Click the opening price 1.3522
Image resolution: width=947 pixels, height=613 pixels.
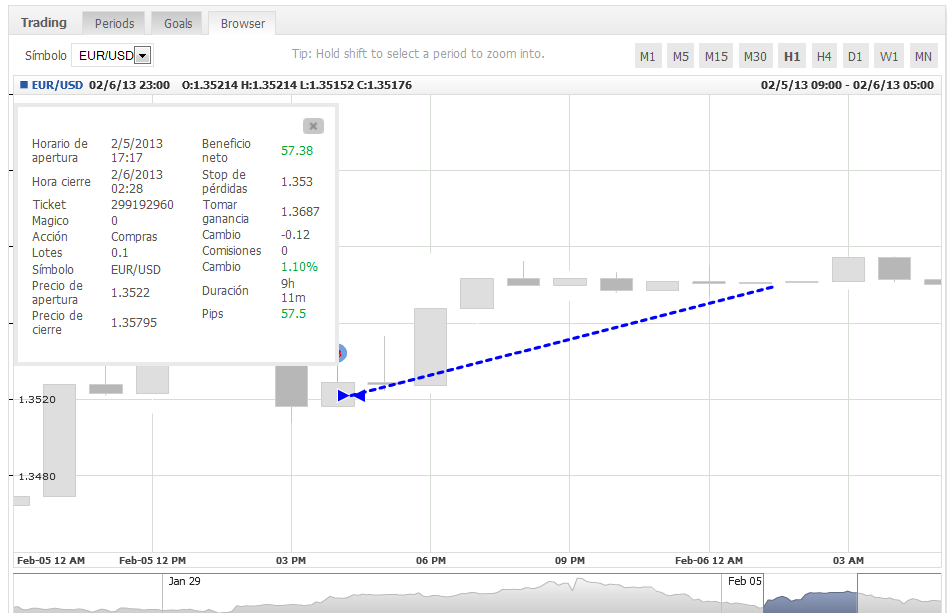click(130, 292)
